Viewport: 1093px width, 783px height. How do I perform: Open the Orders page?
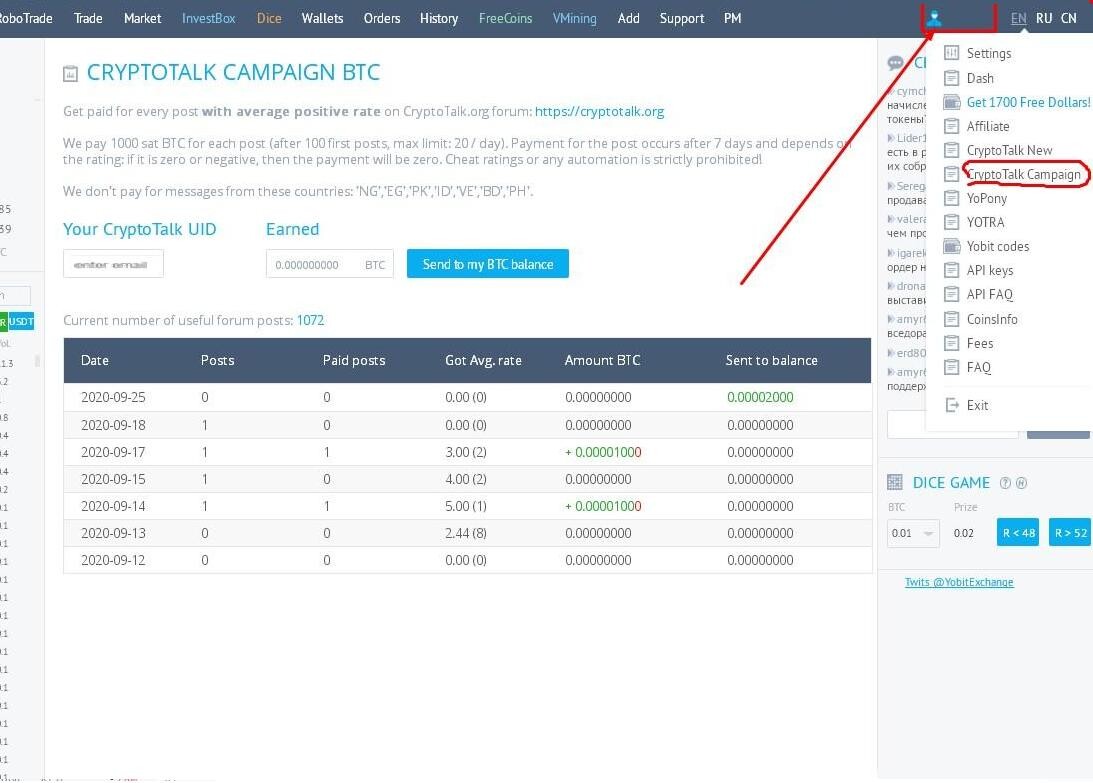tap(382, 18)
